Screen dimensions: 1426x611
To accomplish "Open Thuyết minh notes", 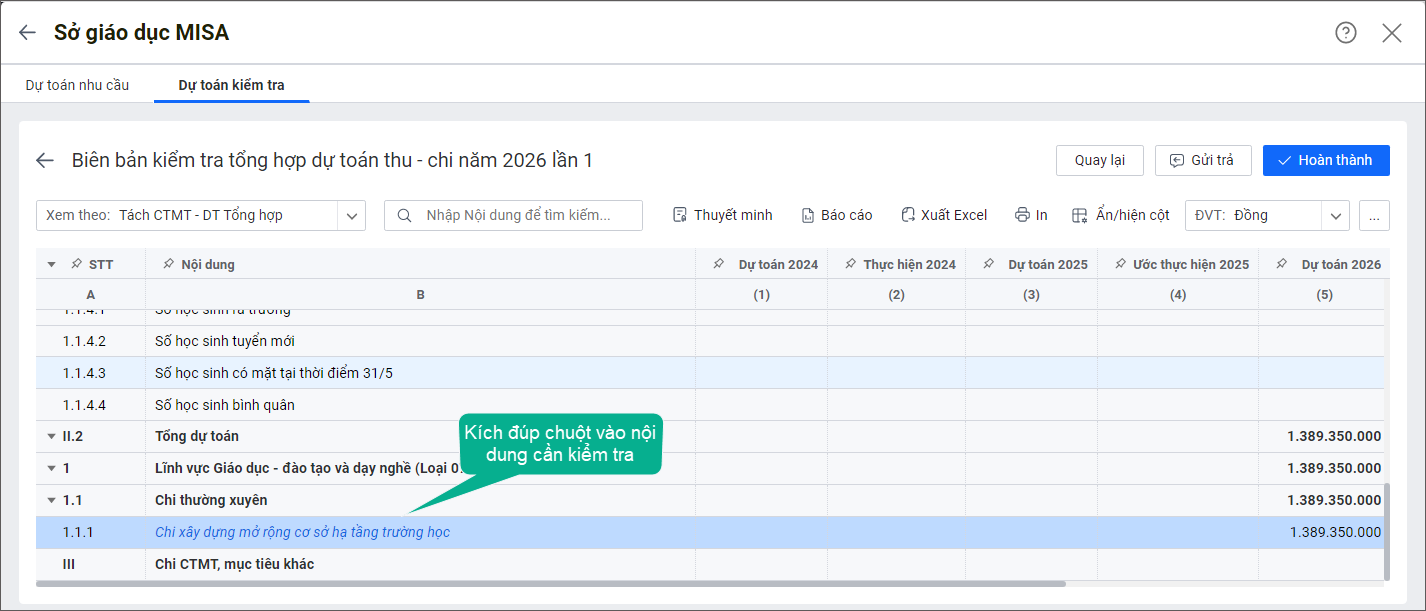I will pos(722,215).
